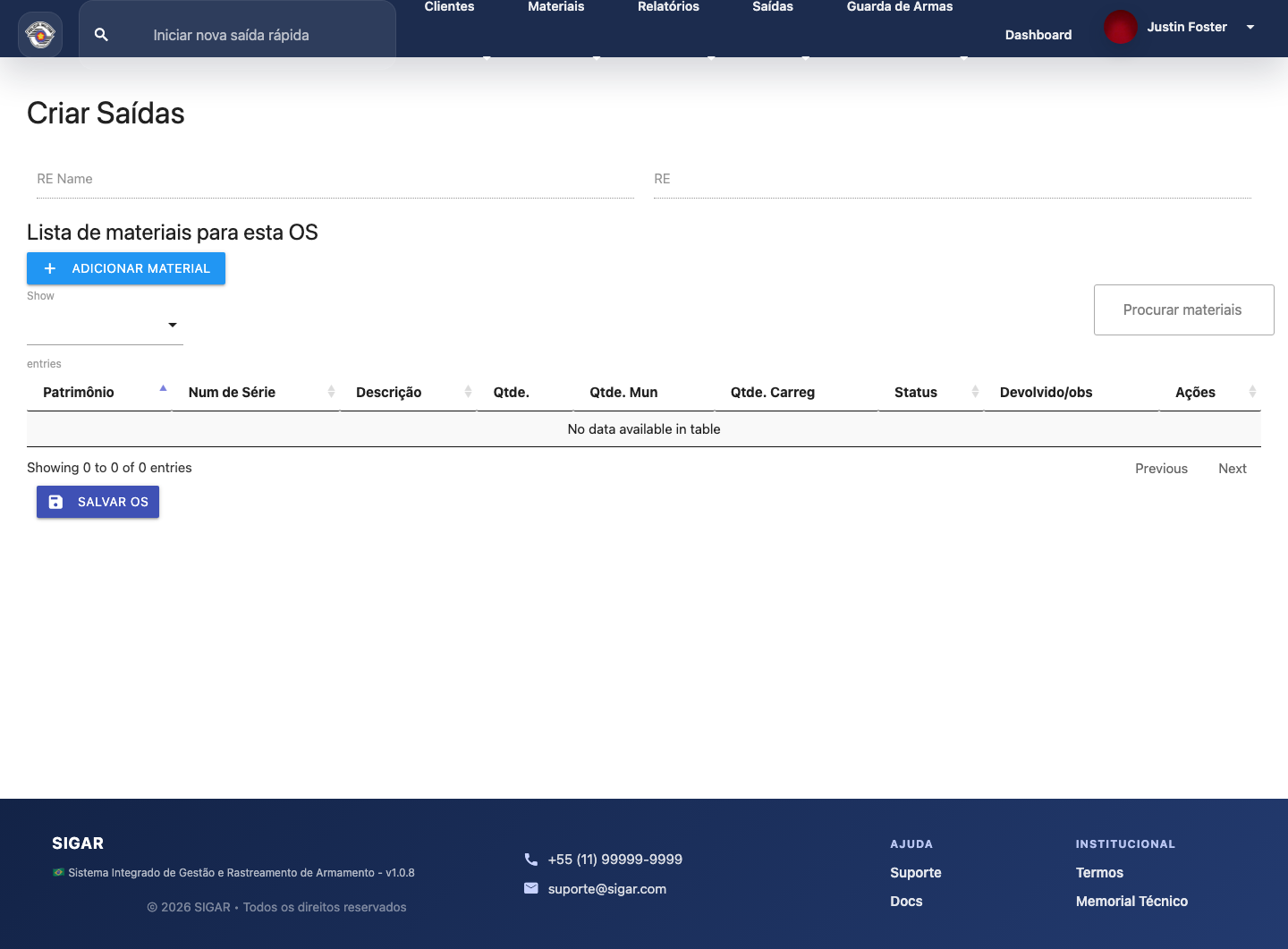The height and width of the screenshot is (949, 1288).
Task: Click the Criar Saídas heading
Action: click(x=106, y=114)
